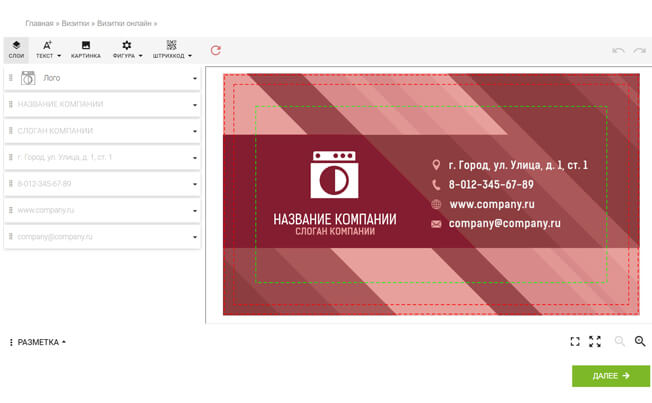The image size is (652, 403).
Task: Select the г. Город address layer row
Action: (x=102, y=157)
